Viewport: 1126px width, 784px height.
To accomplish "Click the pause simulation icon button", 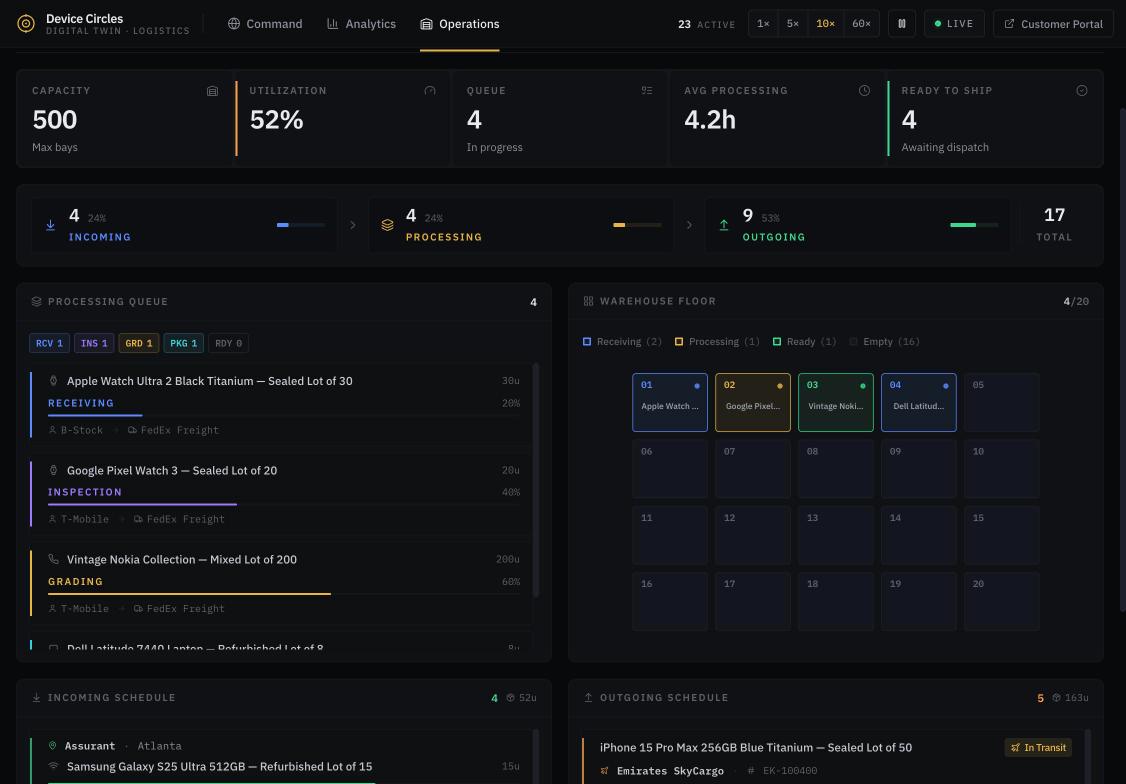I will (901, 24).
